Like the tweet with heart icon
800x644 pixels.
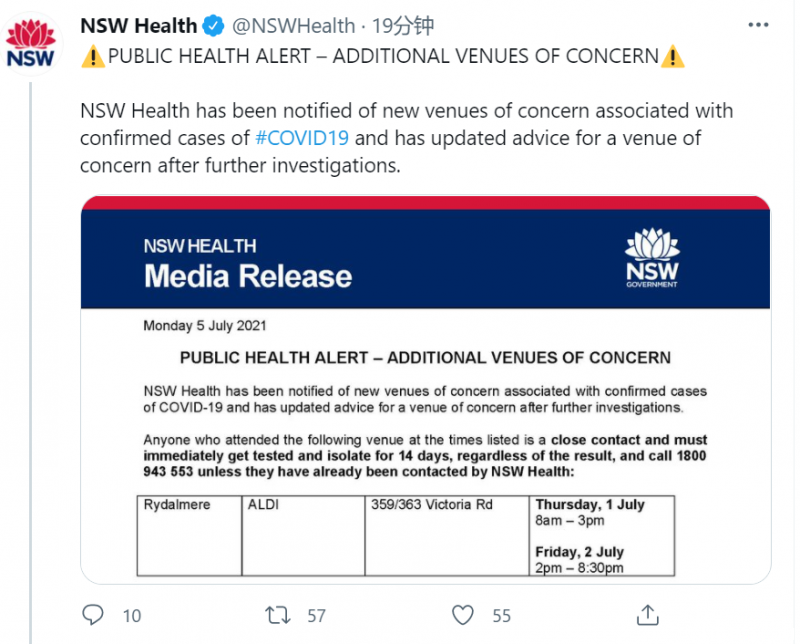[463, 615]
